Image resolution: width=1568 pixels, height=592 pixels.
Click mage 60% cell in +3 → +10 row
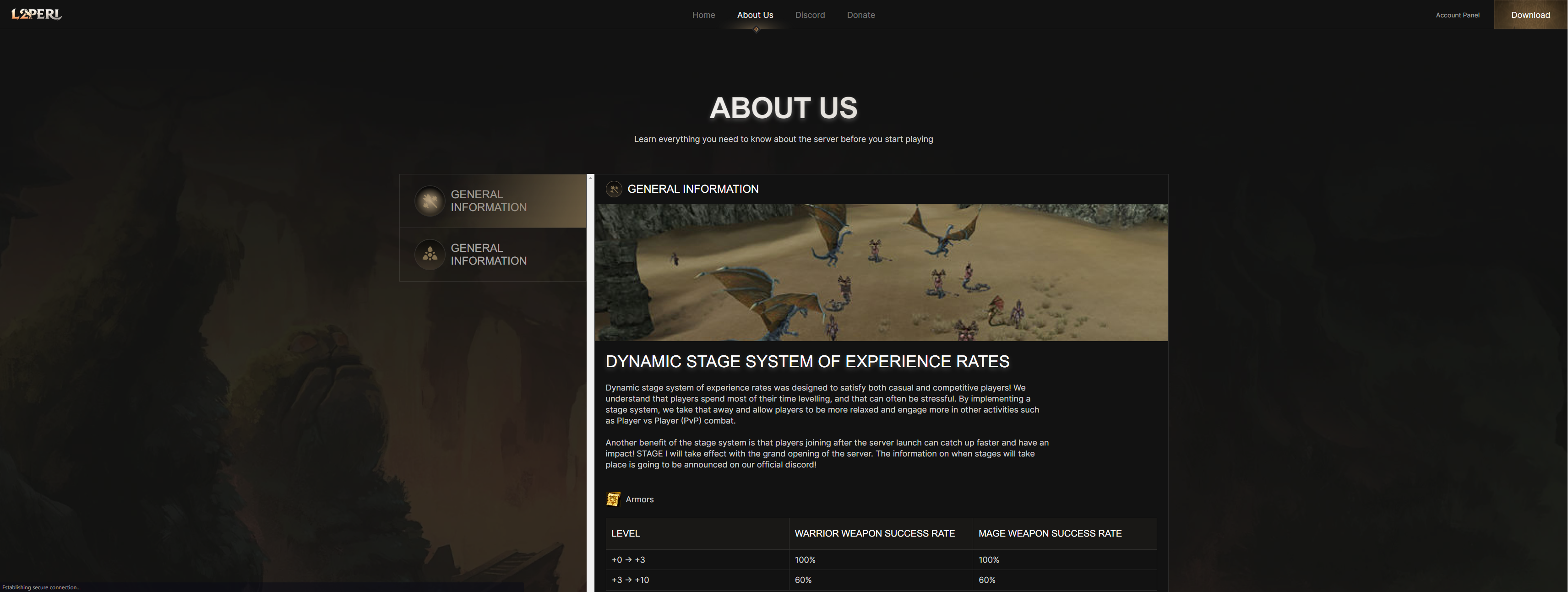click(x=1065, y=580)
